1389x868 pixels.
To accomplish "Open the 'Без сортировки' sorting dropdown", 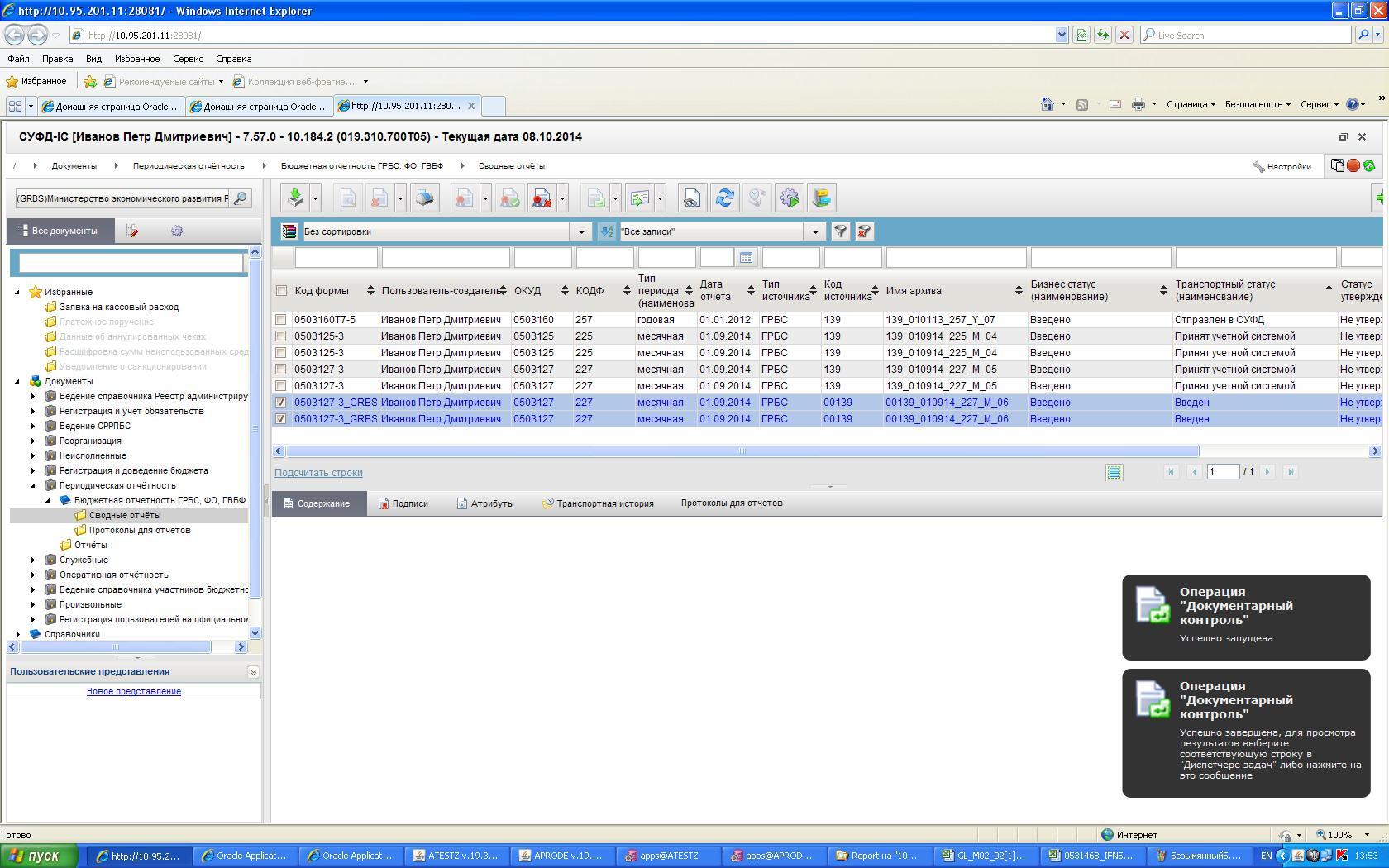I will [581, 231].
